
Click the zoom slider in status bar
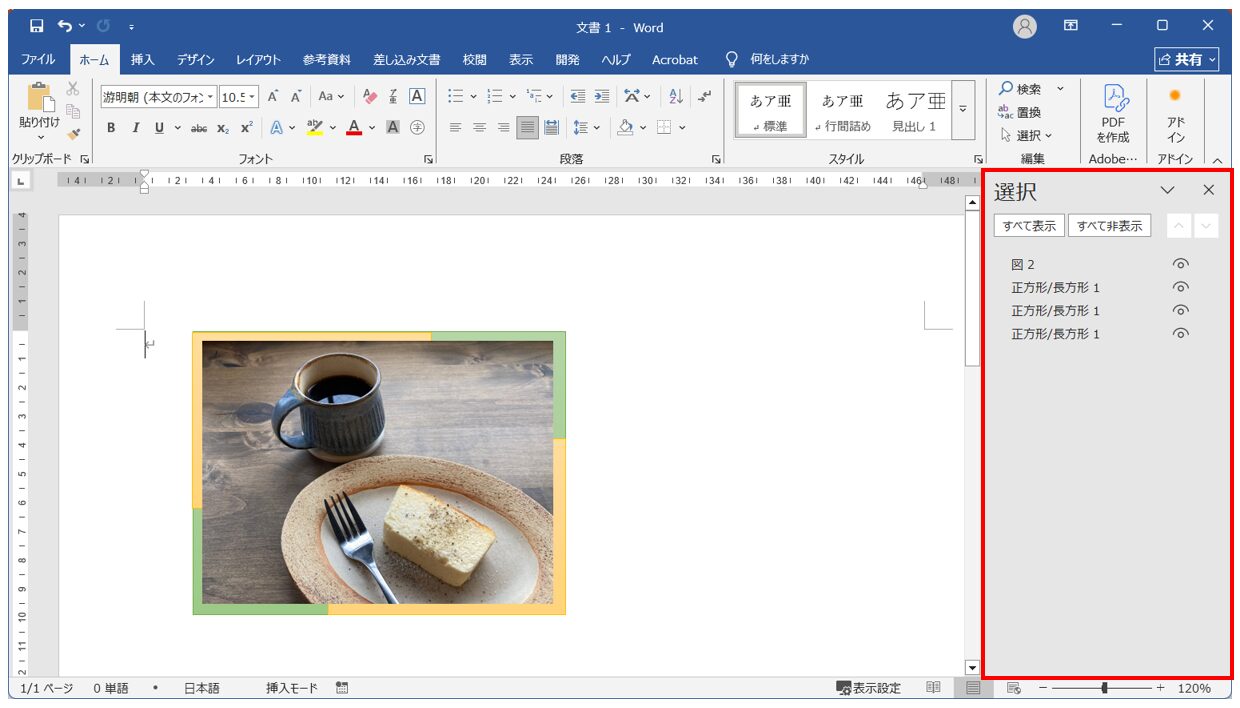click(1104, 688)
